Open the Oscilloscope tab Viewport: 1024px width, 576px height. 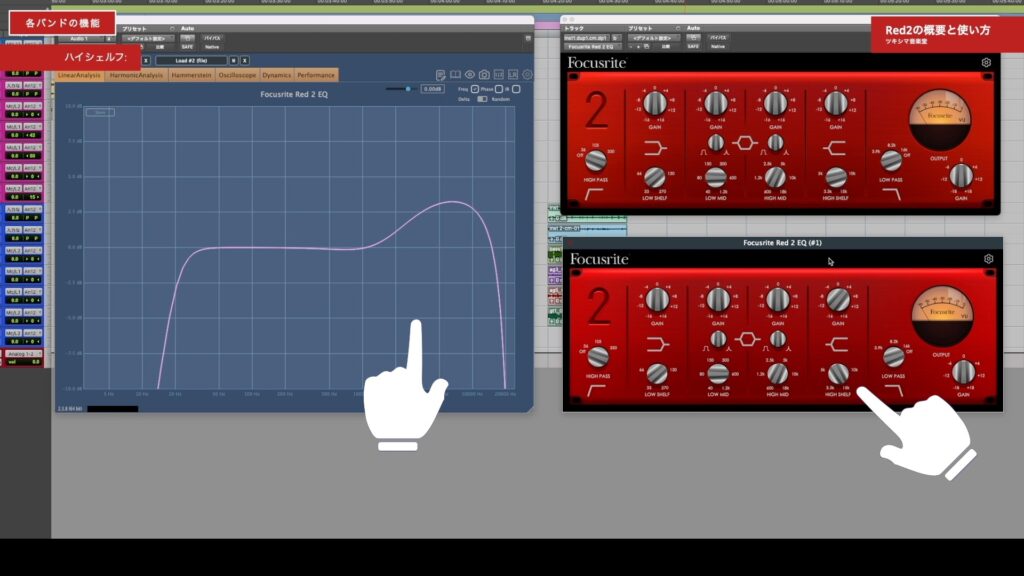pyautogui.click(x=237, y=75)
